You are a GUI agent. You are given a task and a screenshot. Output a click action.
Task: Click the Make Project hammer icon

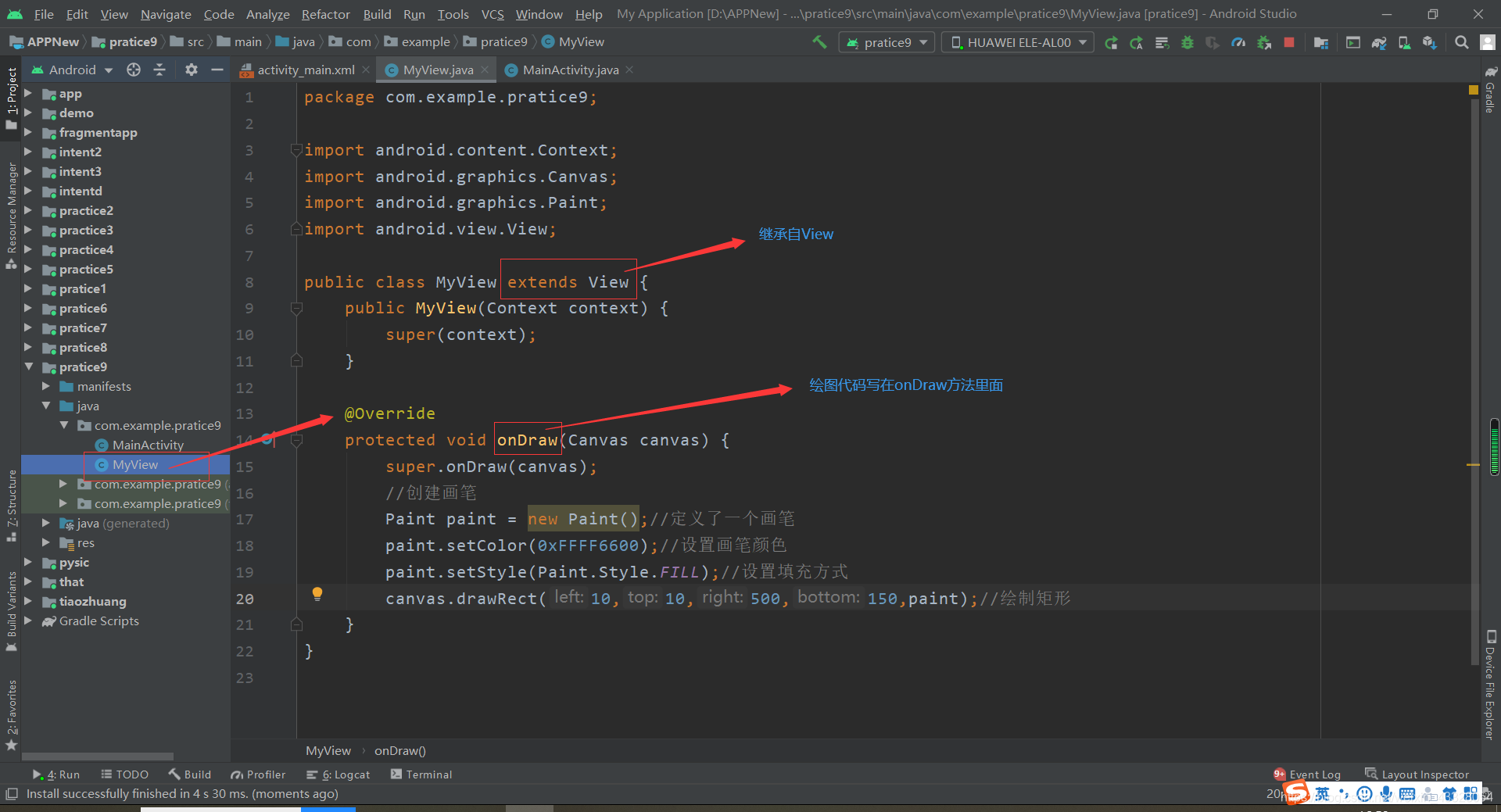click(819, 42)
